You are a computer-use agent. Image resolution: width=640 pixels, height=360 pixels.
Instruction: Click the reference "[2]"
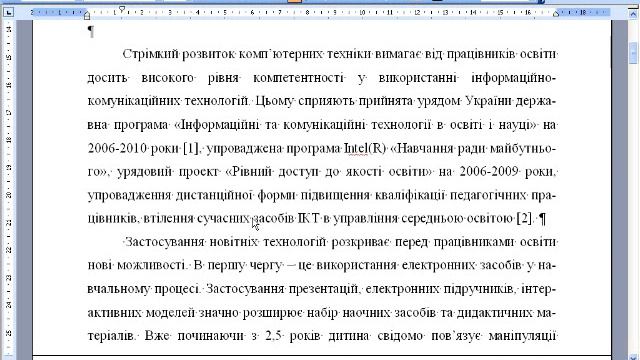(524, 219)
